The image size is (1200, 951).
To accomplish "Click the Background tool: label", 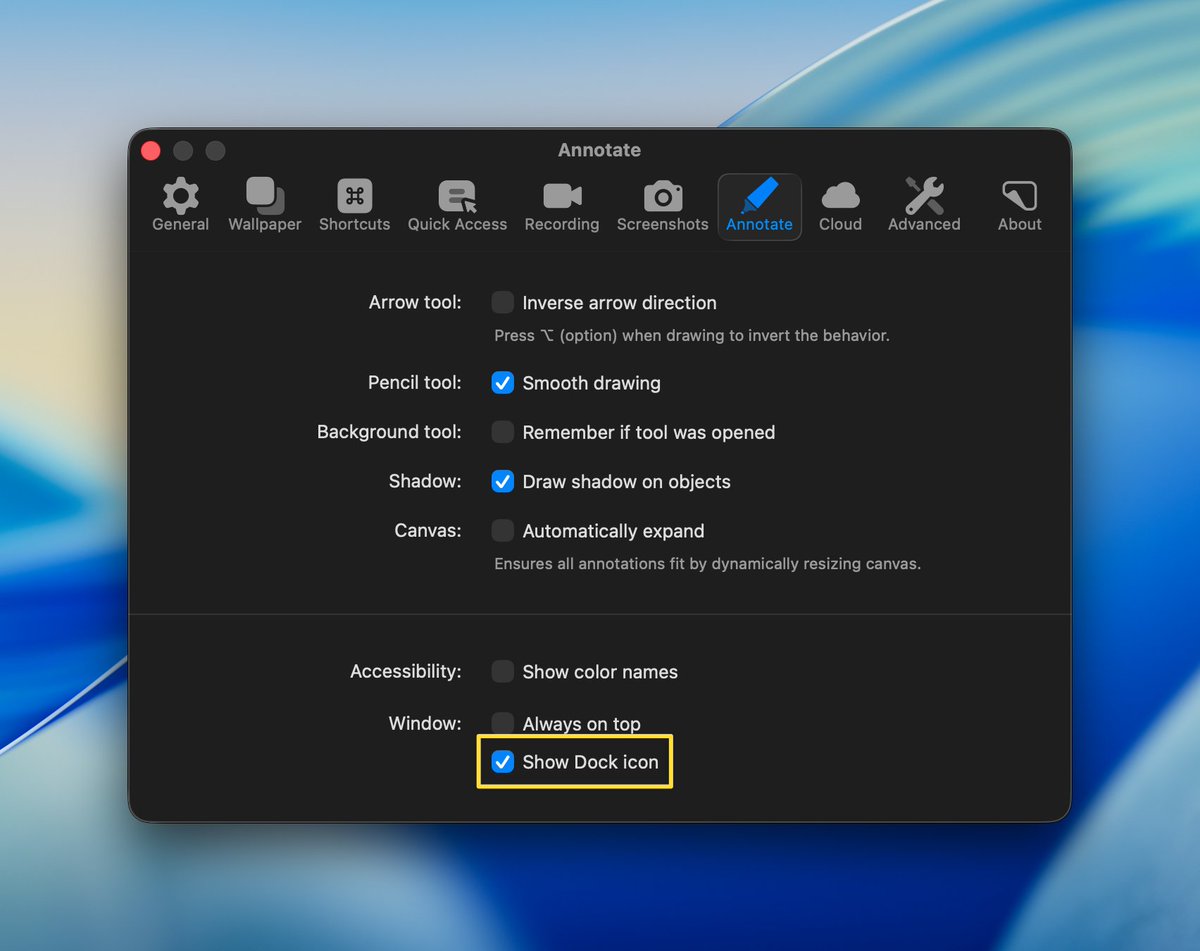I will [x=389, y=432].
